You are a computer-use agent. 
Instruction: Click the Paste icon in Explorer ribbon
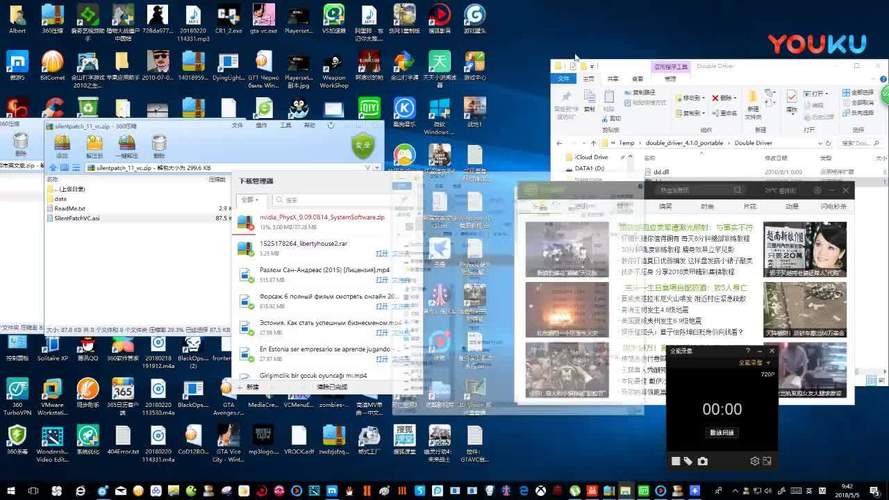pos(609,100)
